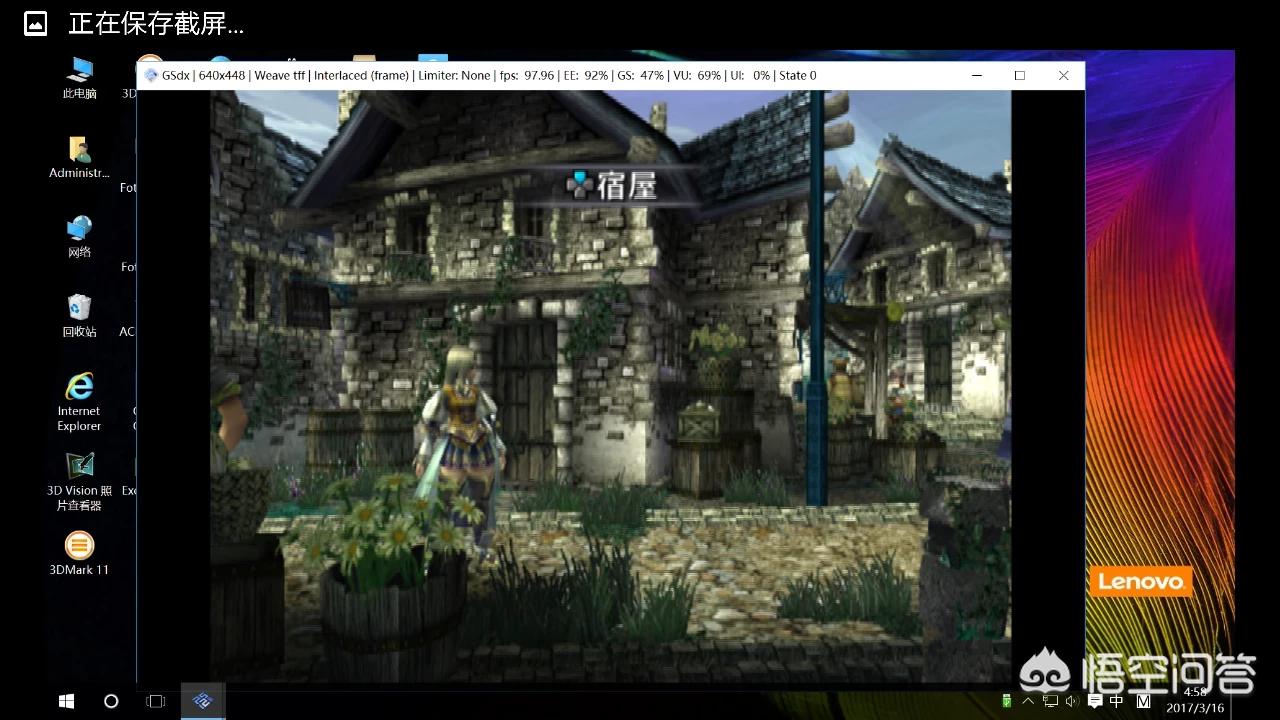Switch the 中 input language indicator
1280x720 pixels.
[x=1117, y=701]
